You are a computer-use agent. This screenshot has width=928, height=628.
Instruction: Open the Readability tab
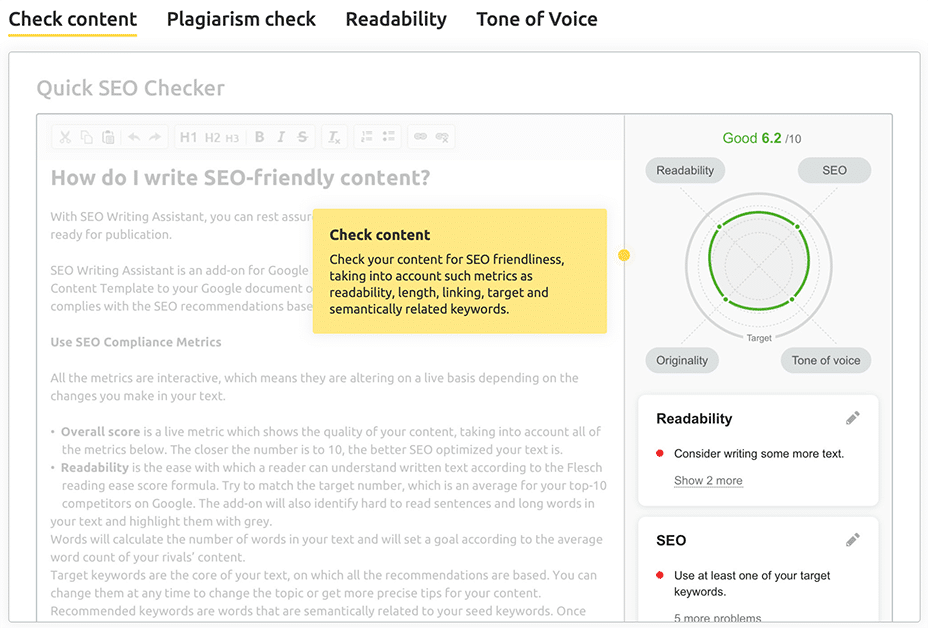click(396, 19)
